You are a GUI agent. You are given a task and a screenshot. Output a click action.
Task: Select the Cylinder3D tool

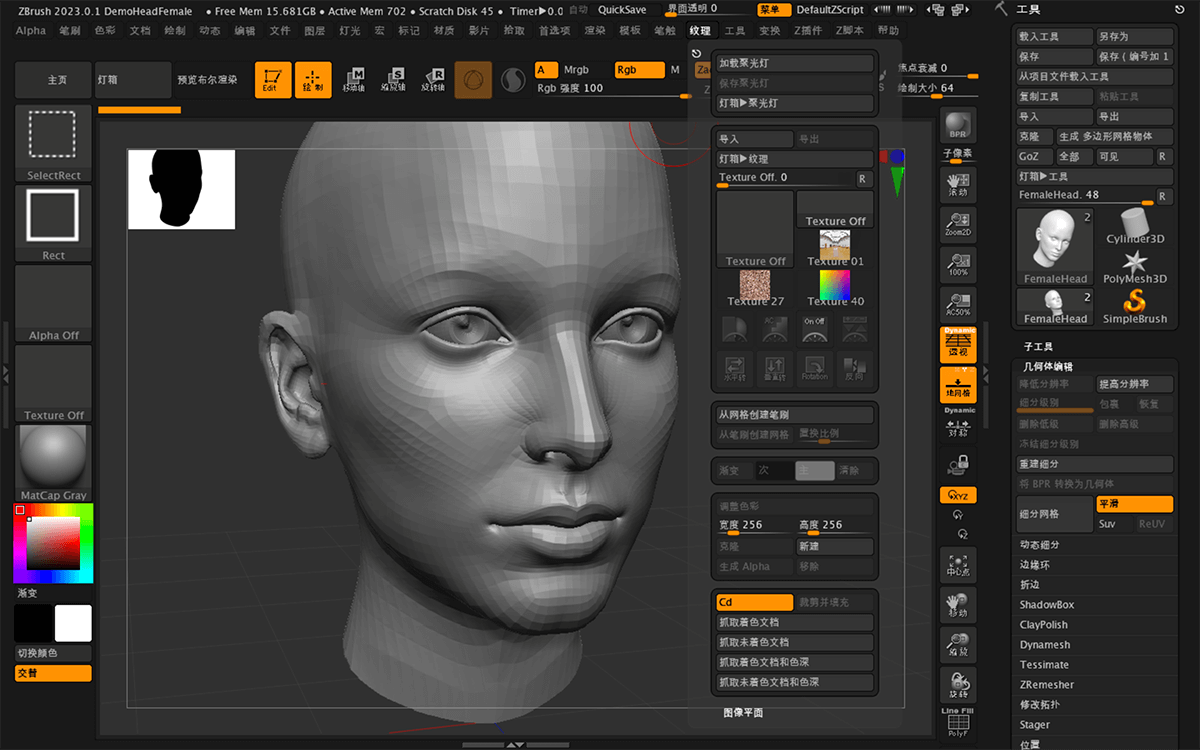tap(1135, 226)
